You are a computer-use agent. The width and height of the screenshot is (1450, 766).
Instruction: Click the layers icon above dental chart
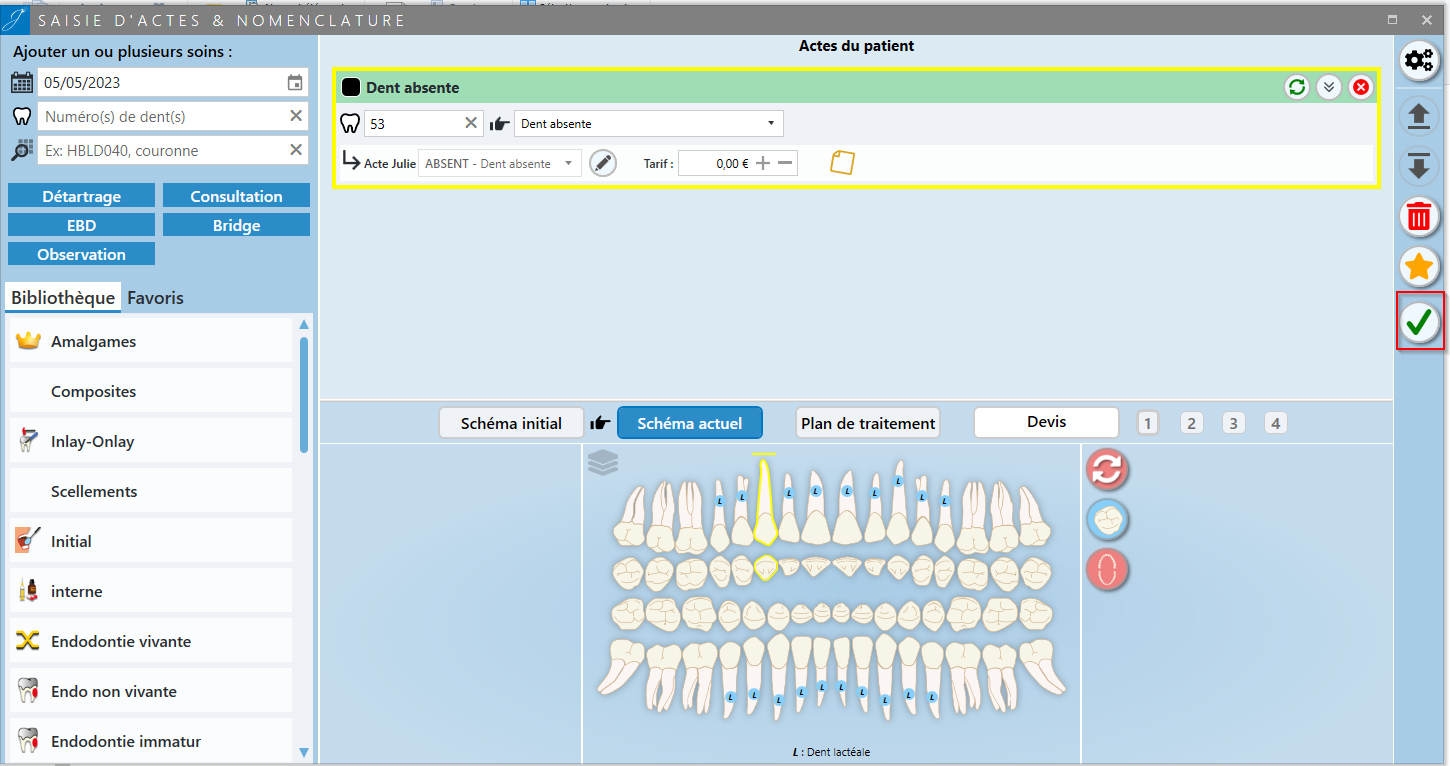click(603, 463)
